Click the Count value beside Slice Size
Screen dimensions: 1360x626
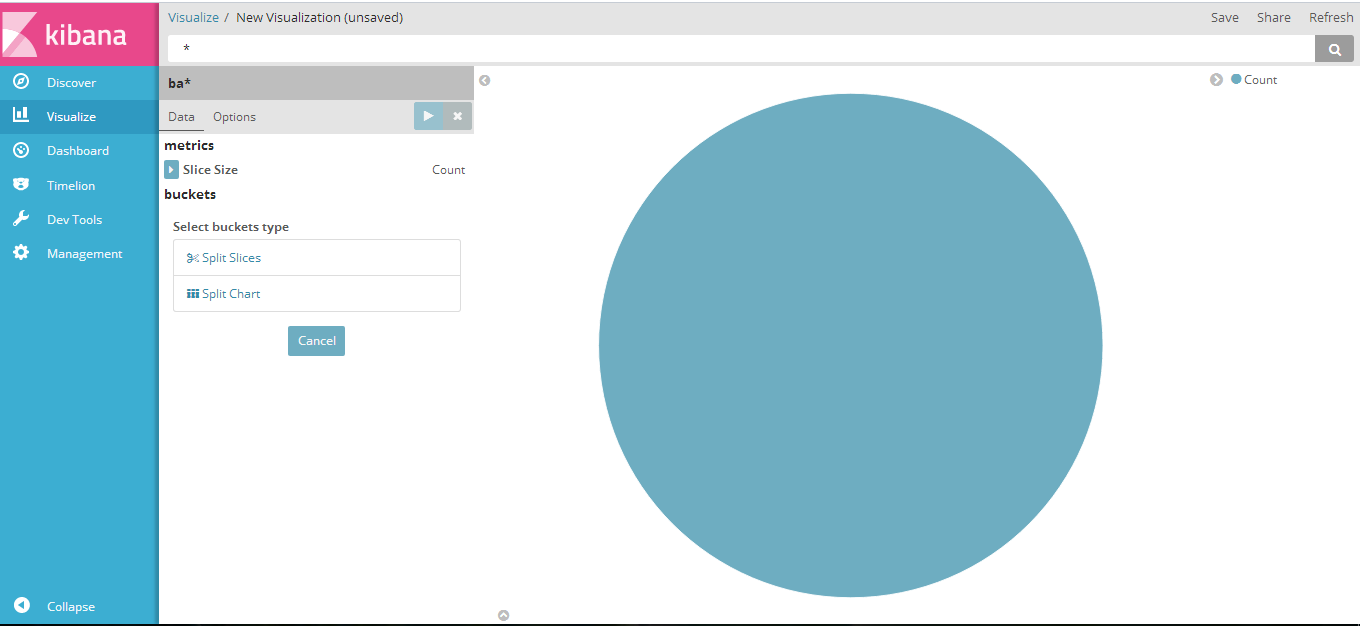448,170
